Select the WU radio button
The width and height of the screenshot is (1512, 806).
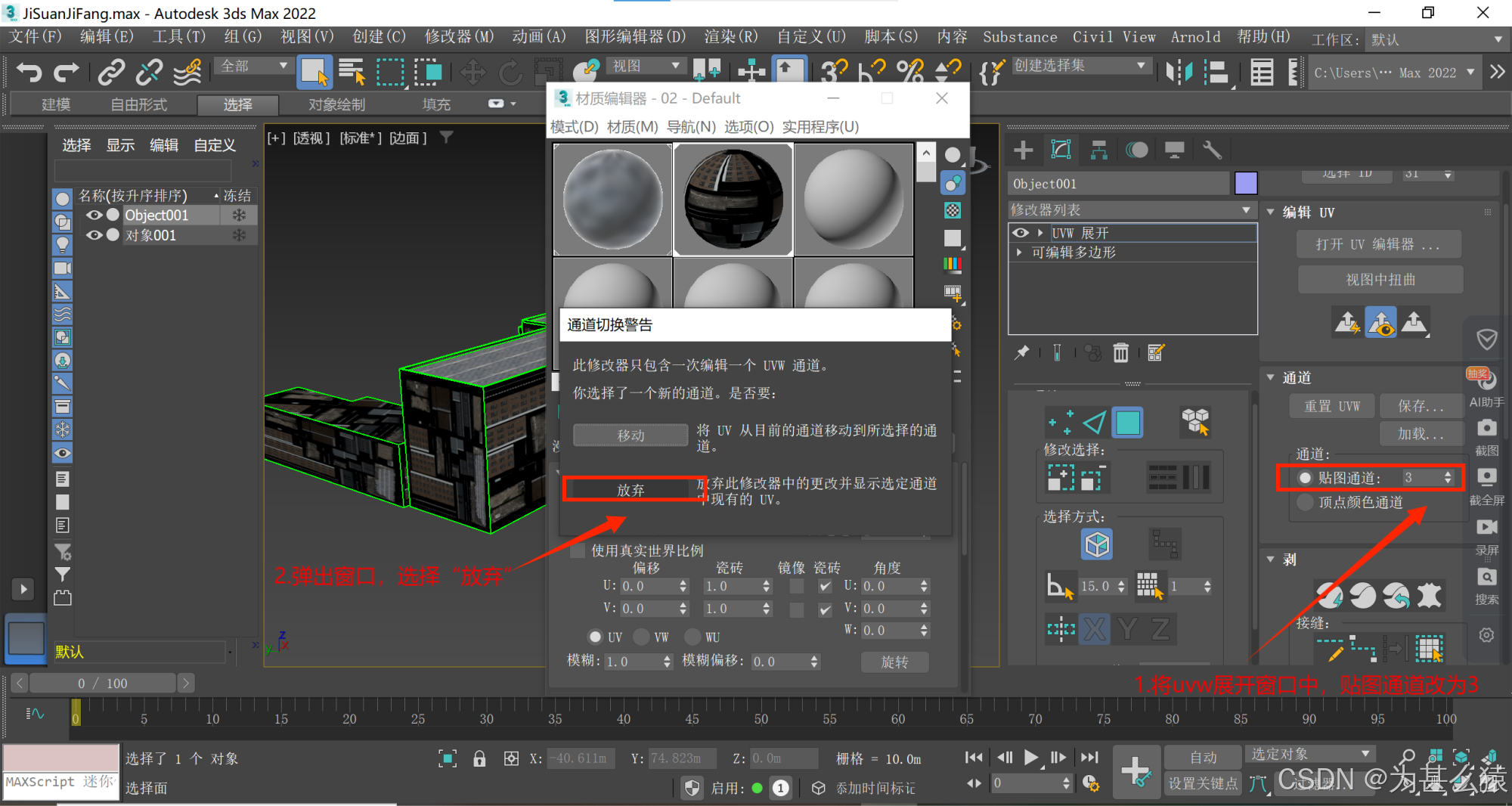point(692,637)
